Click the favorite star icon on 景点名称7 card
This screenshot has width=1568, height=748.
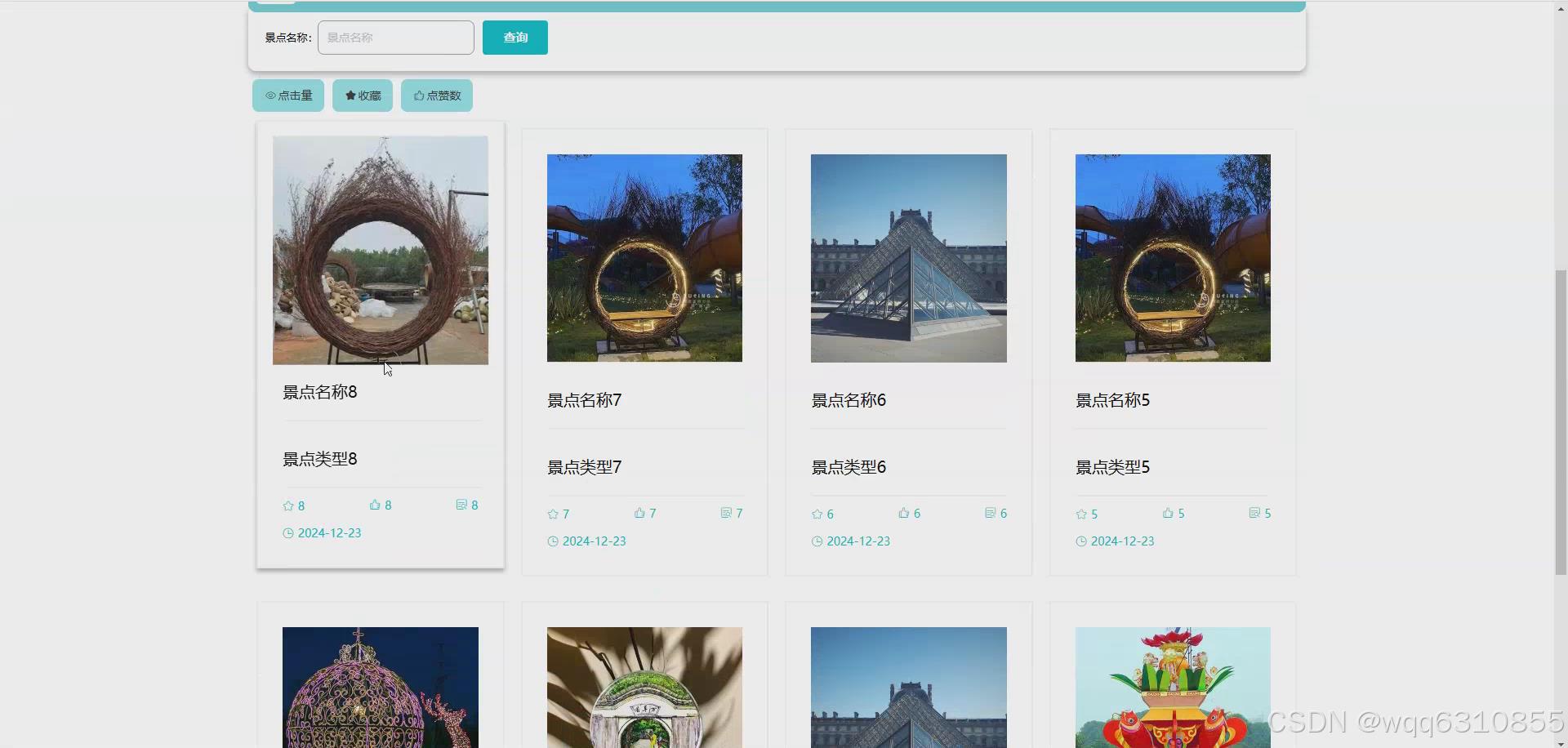click(x=553, y=514)
